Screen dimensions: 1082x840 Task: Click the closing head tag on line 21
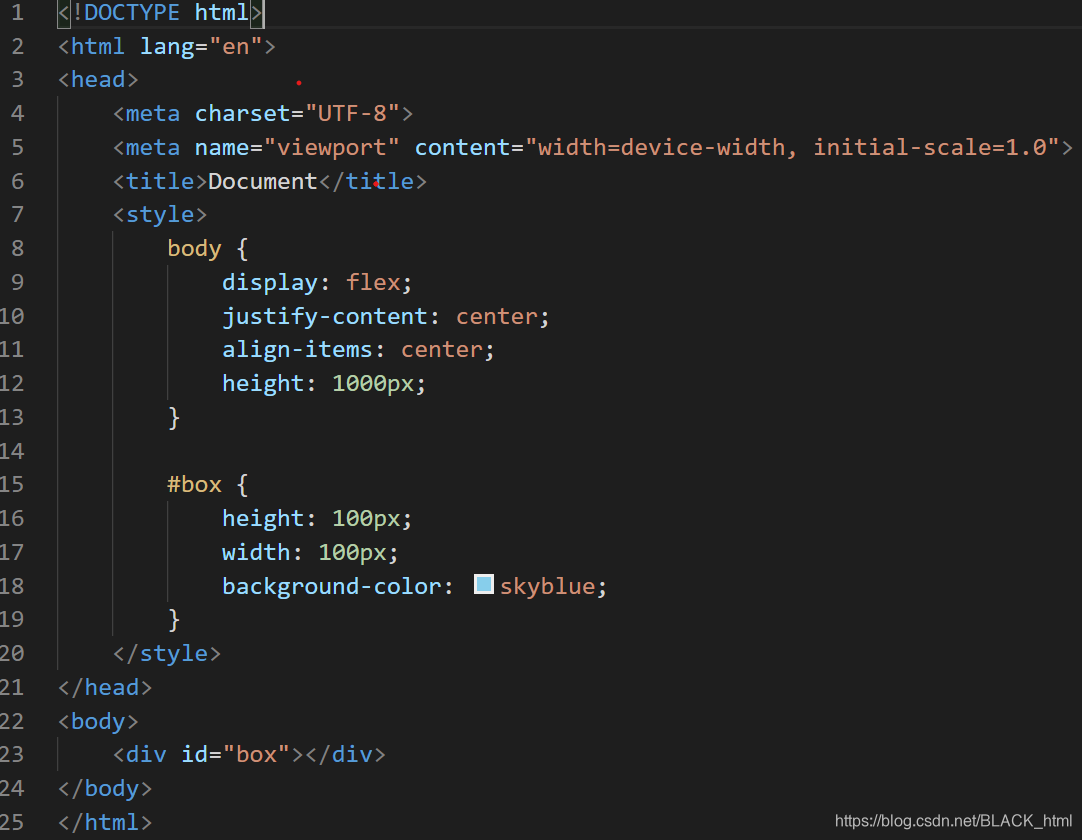tap(105, 687)
